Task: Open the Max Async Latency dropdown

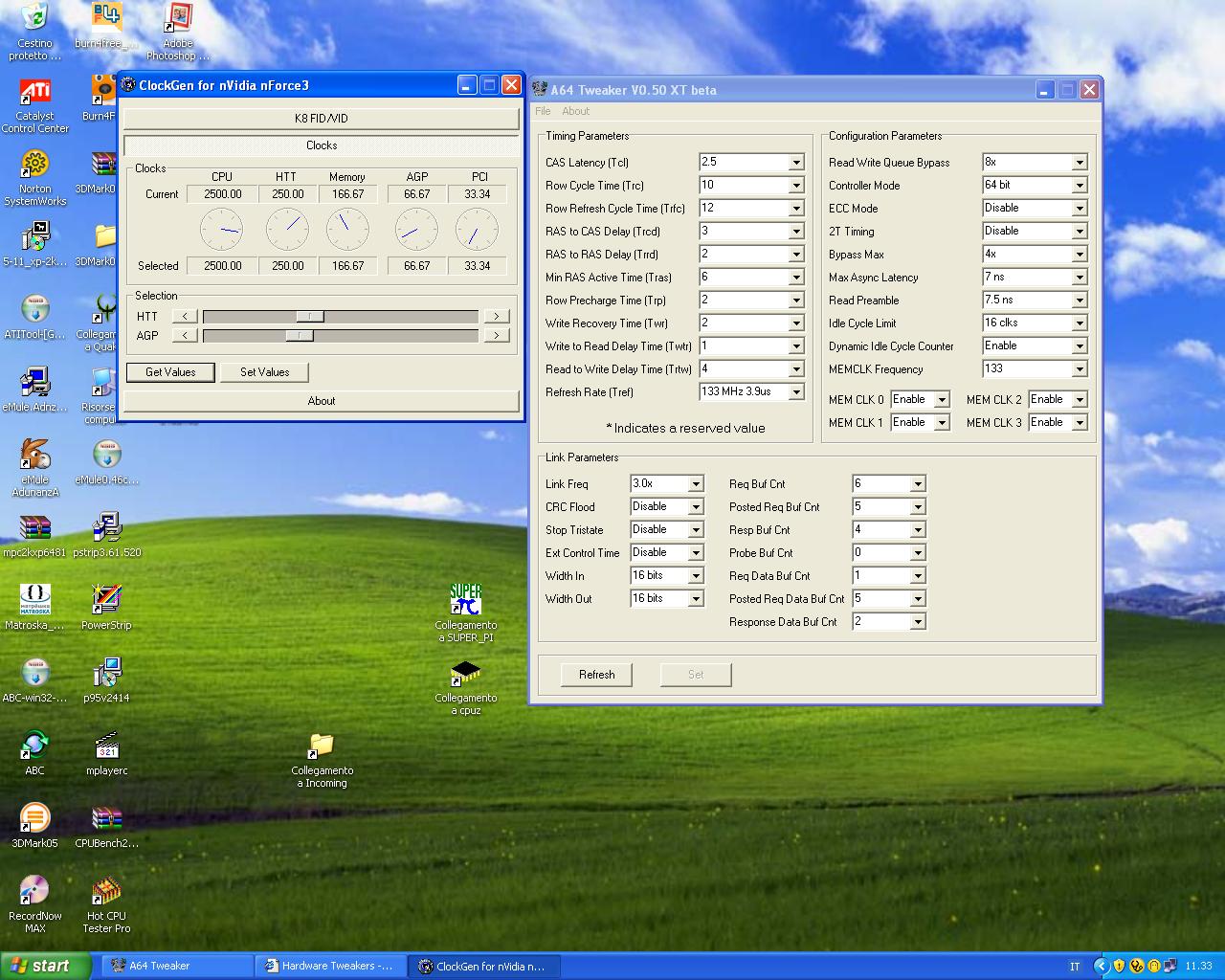Action: pyautogui.click(x=1080, y=278)
